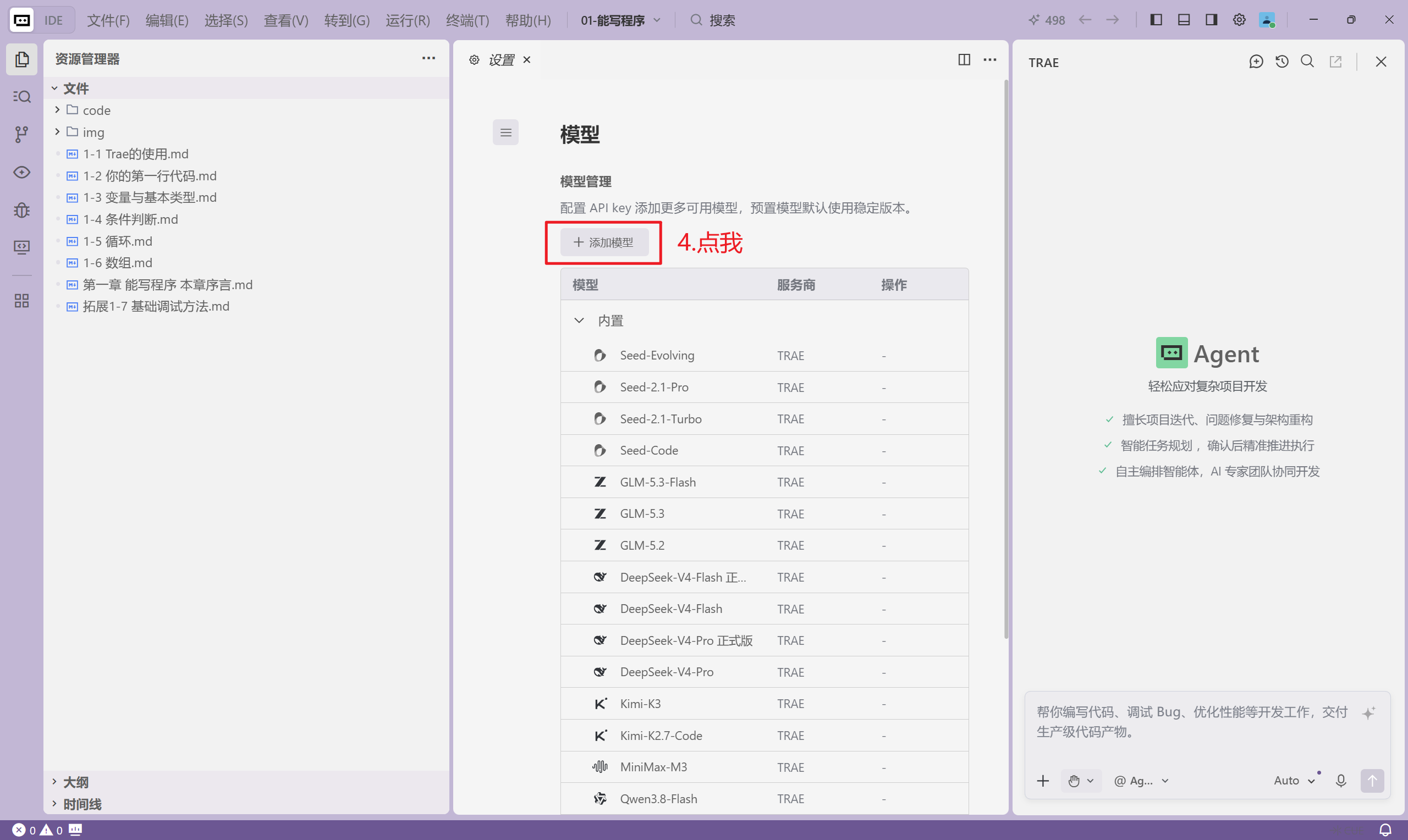The height and width of the screenshot is (840, 1408).
Task: Select the Kimi-K3 model row
Action: point(765,704)
